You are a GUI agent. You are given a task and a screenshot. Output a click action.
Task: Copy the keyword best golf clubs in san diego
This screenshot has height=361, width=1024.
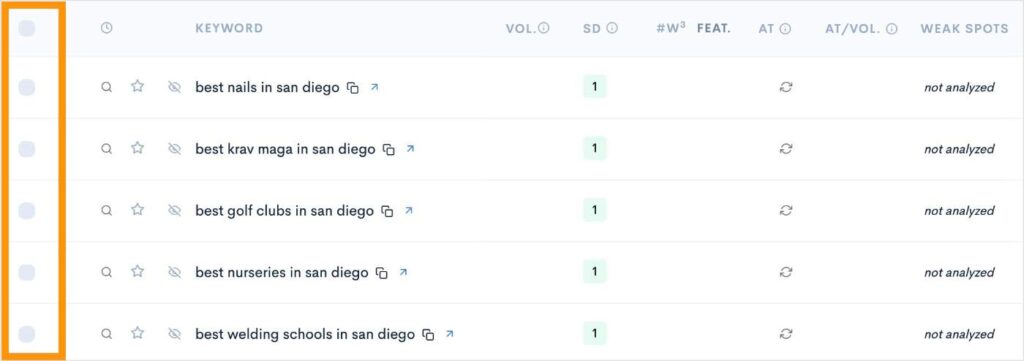click(387, 212)
